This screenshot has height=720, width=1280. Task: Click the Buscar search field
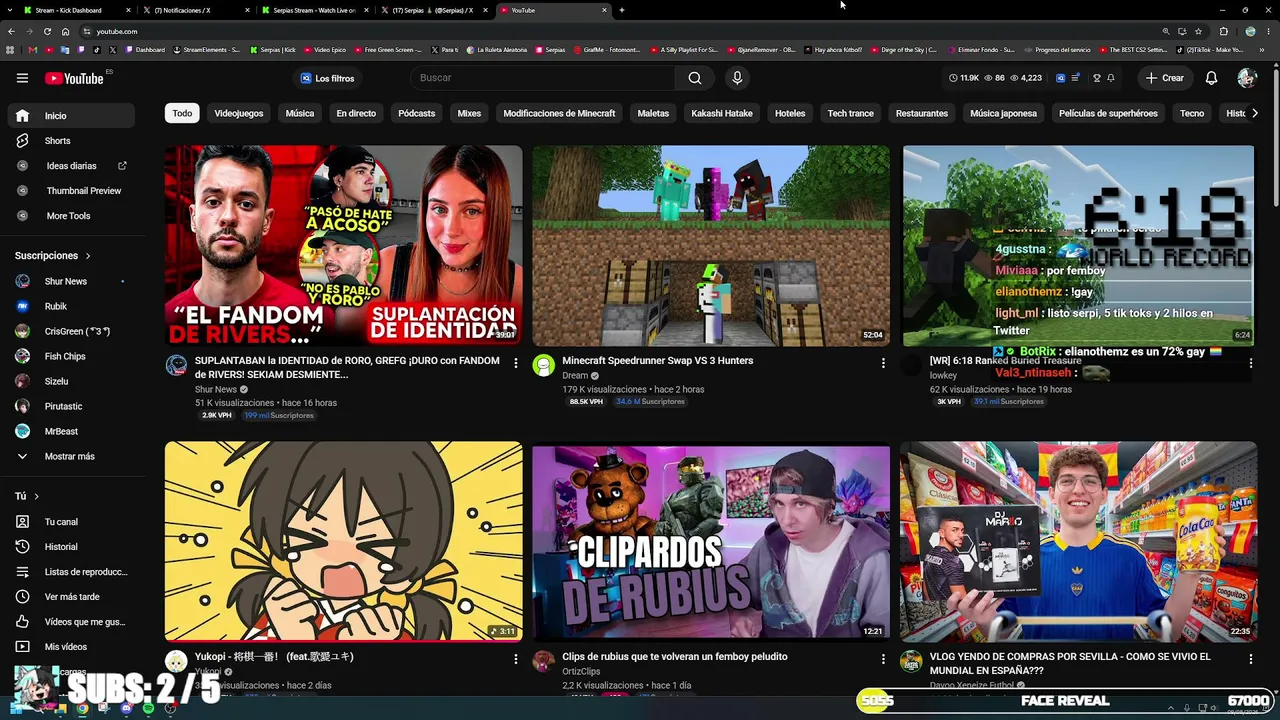click(543, 78)
